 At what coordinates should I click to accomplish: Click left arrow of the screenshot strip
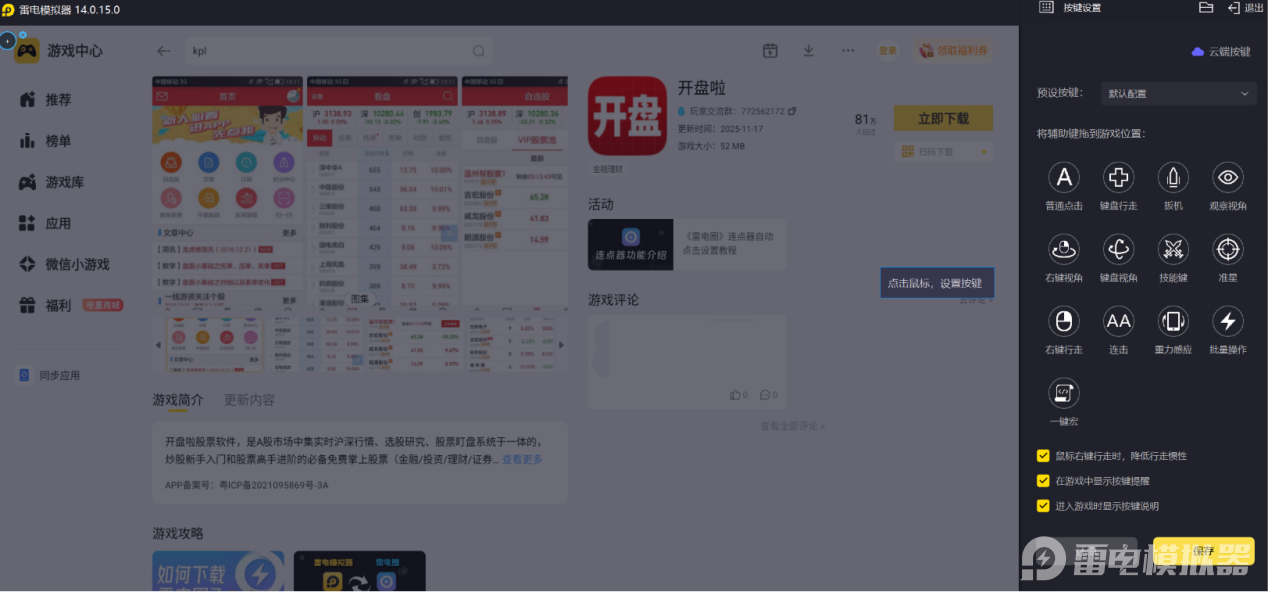(157, 344)
